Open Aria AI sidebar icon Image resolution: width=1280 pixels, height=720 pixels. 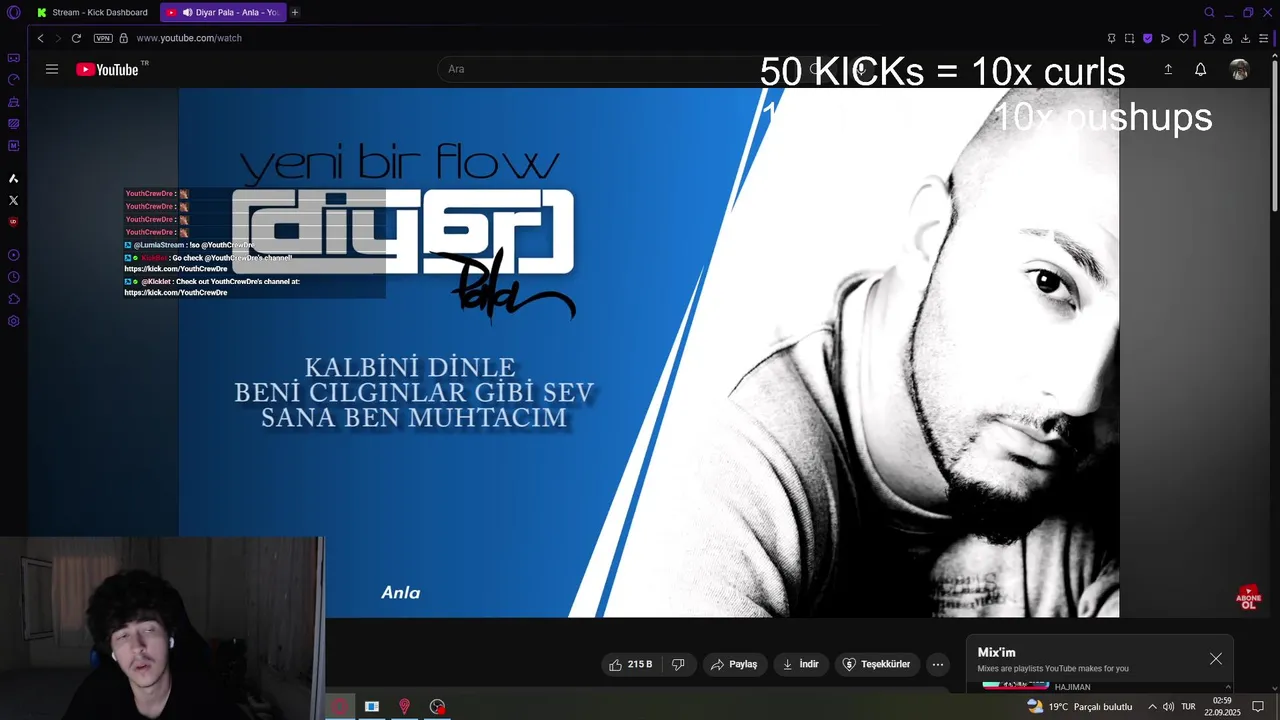[14, 178]
